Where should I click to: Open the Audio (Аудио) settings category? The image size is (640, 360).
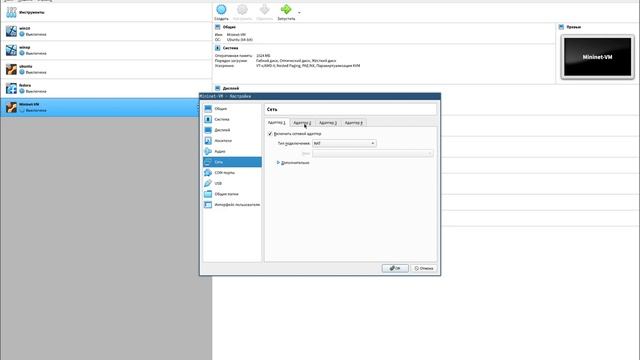click(232, 151)
